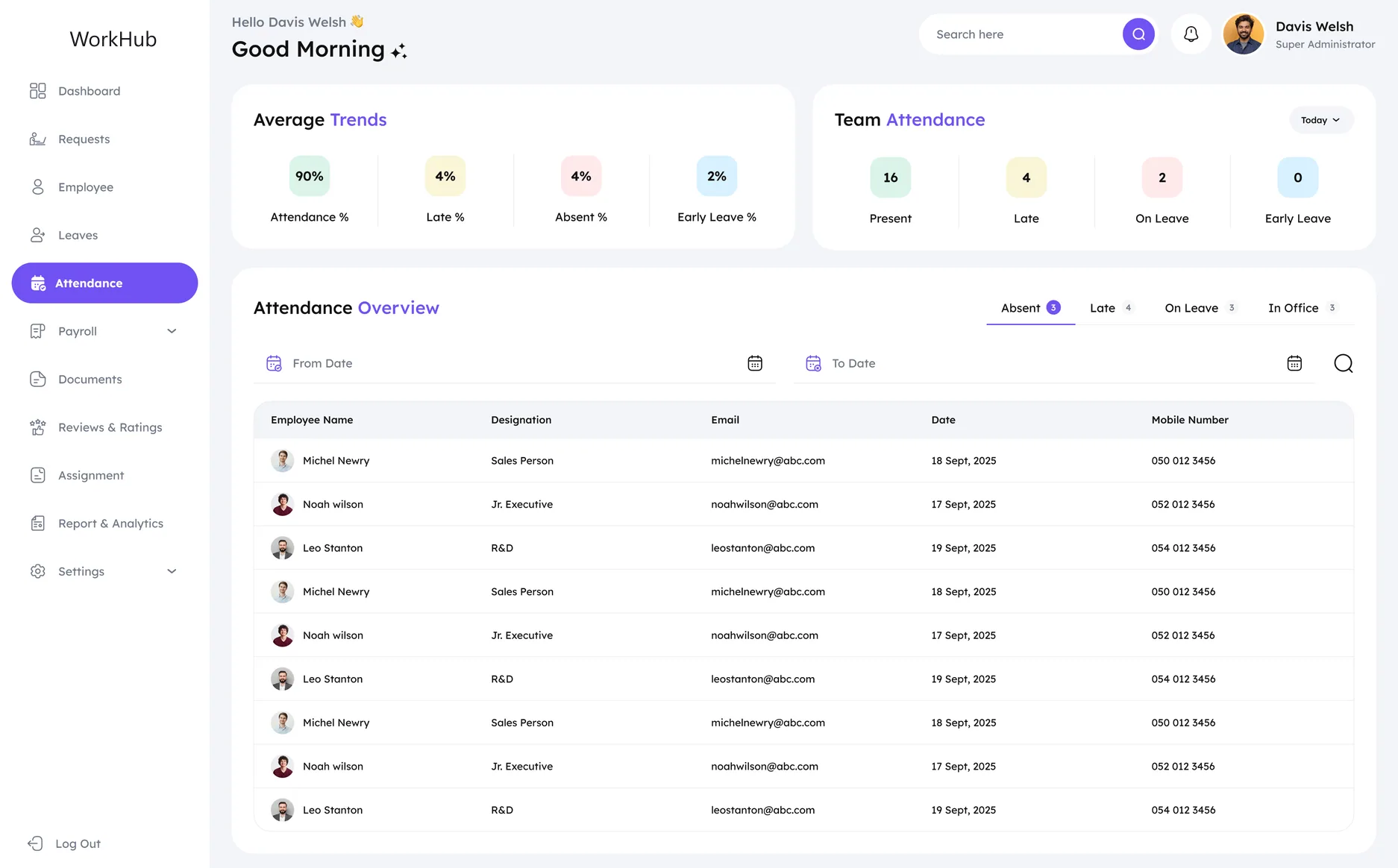The height and width of the screenshot is (868, 1398).
Task: Click the purple search button icon
Action: [1138, 34]
